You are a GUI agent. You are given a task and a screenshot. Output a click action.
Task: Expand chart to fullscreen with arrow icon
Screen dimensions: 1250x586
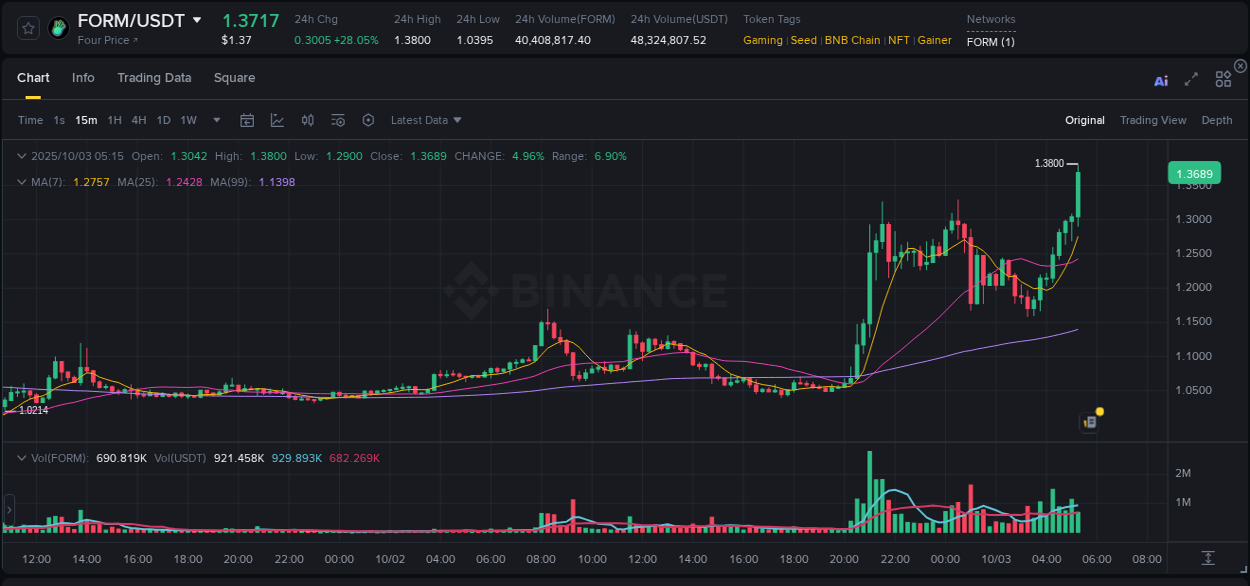pos(1190,80)
